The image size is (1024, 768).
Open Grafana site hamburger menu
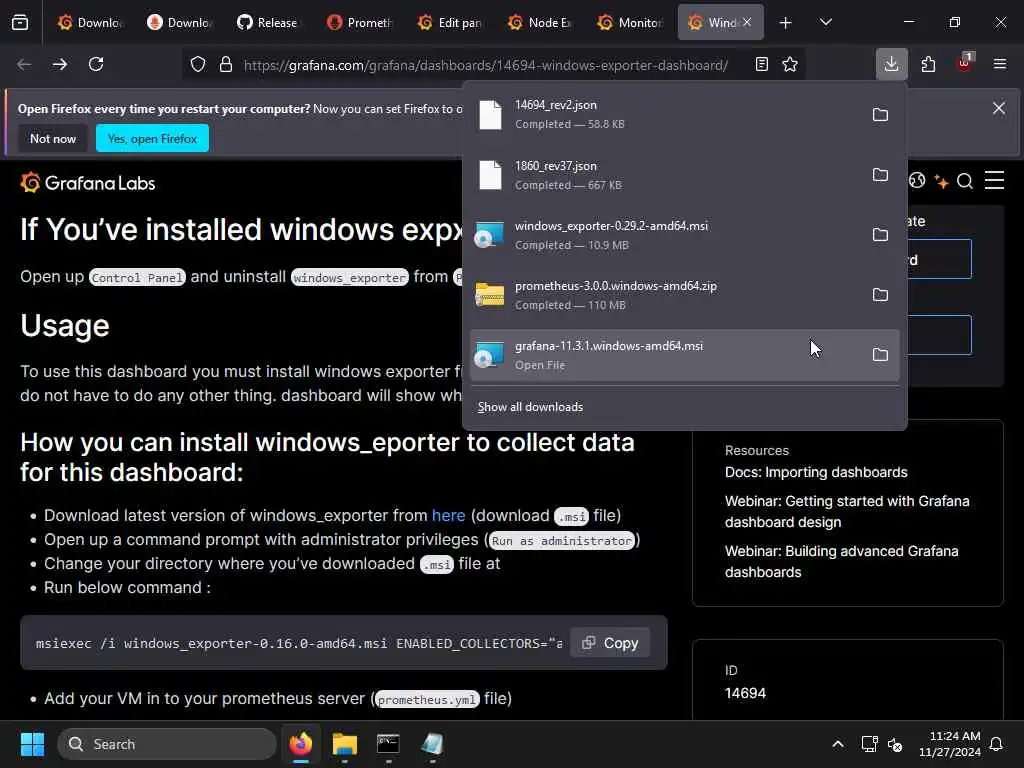point(995,180)
